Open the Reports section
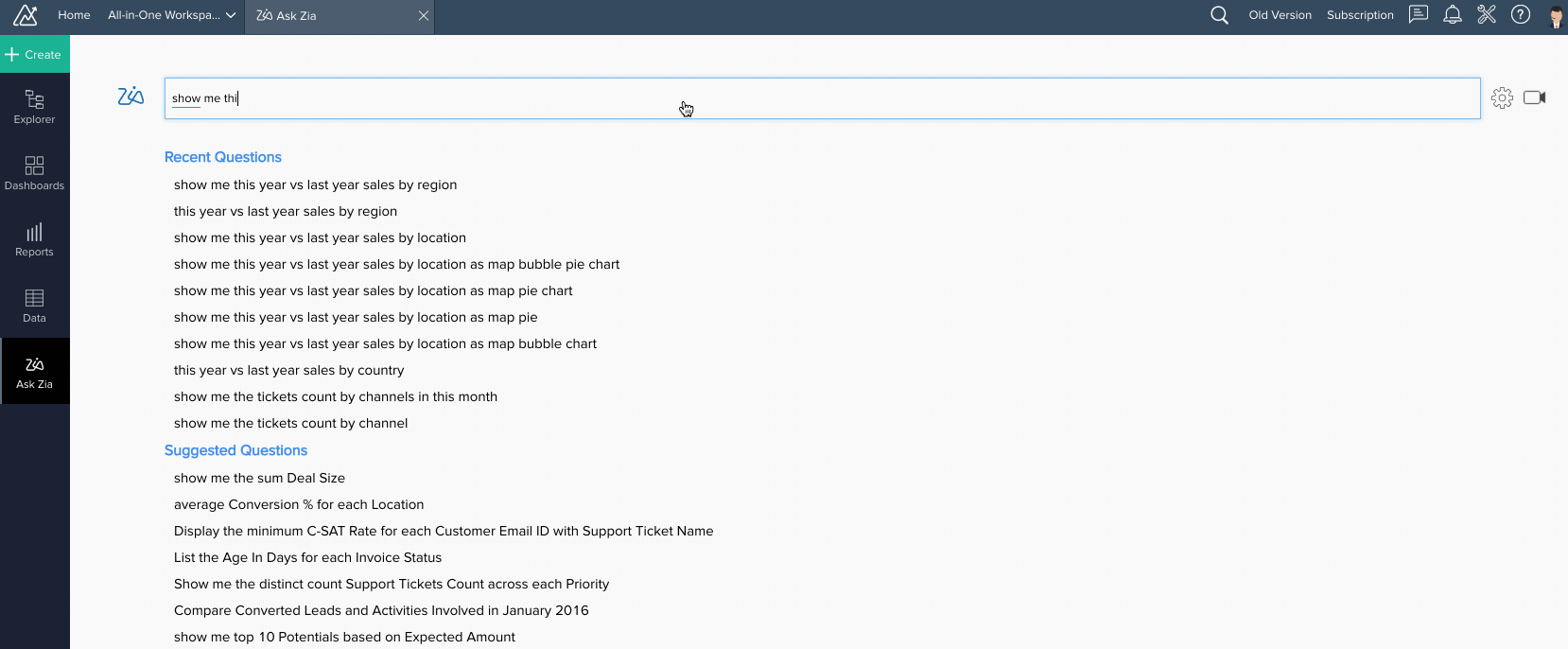 pos(34,238)
